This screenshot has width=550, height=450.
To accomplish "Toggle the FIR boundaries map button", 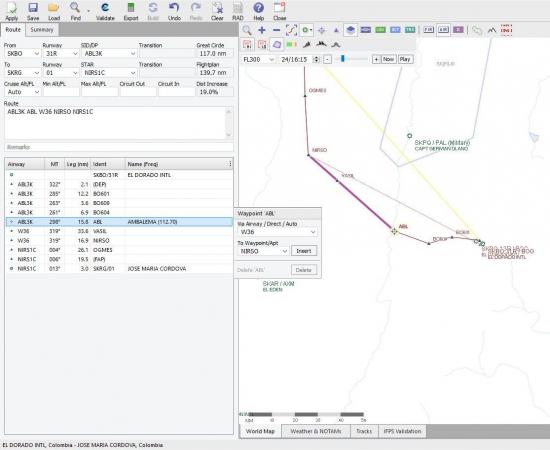I will (x=428, y=30).
